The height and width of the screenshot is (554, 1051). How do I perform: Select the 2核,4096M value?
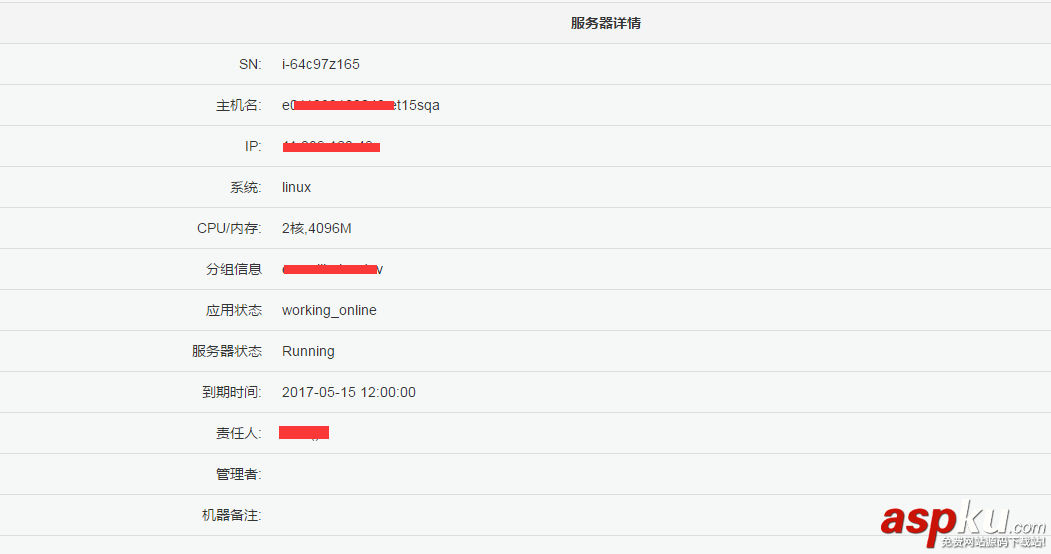316,228
